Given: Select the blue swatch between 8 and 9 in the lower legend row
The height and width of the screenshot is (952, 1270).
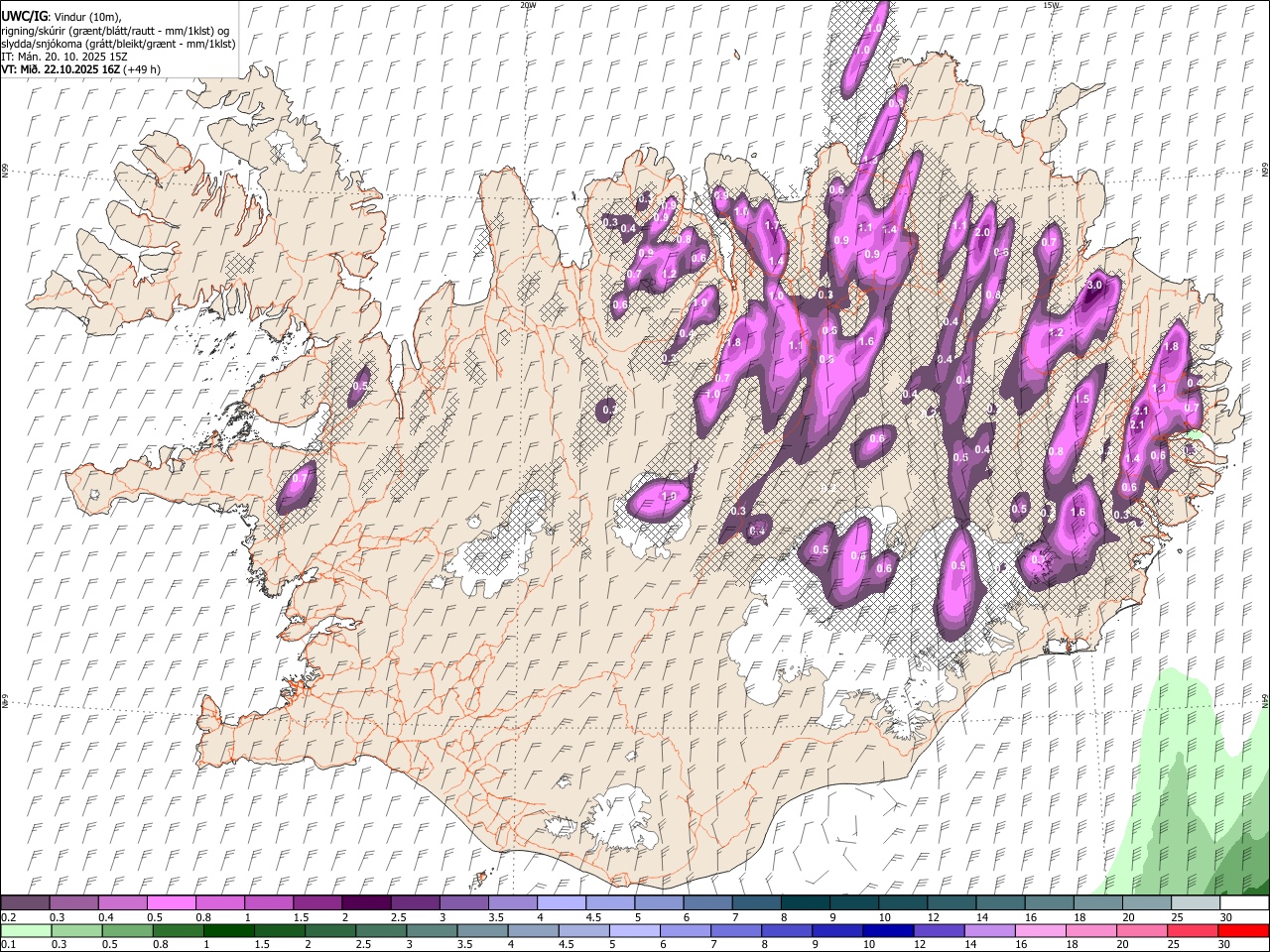Looking at the screenshot, I should (x=786, y=930).
